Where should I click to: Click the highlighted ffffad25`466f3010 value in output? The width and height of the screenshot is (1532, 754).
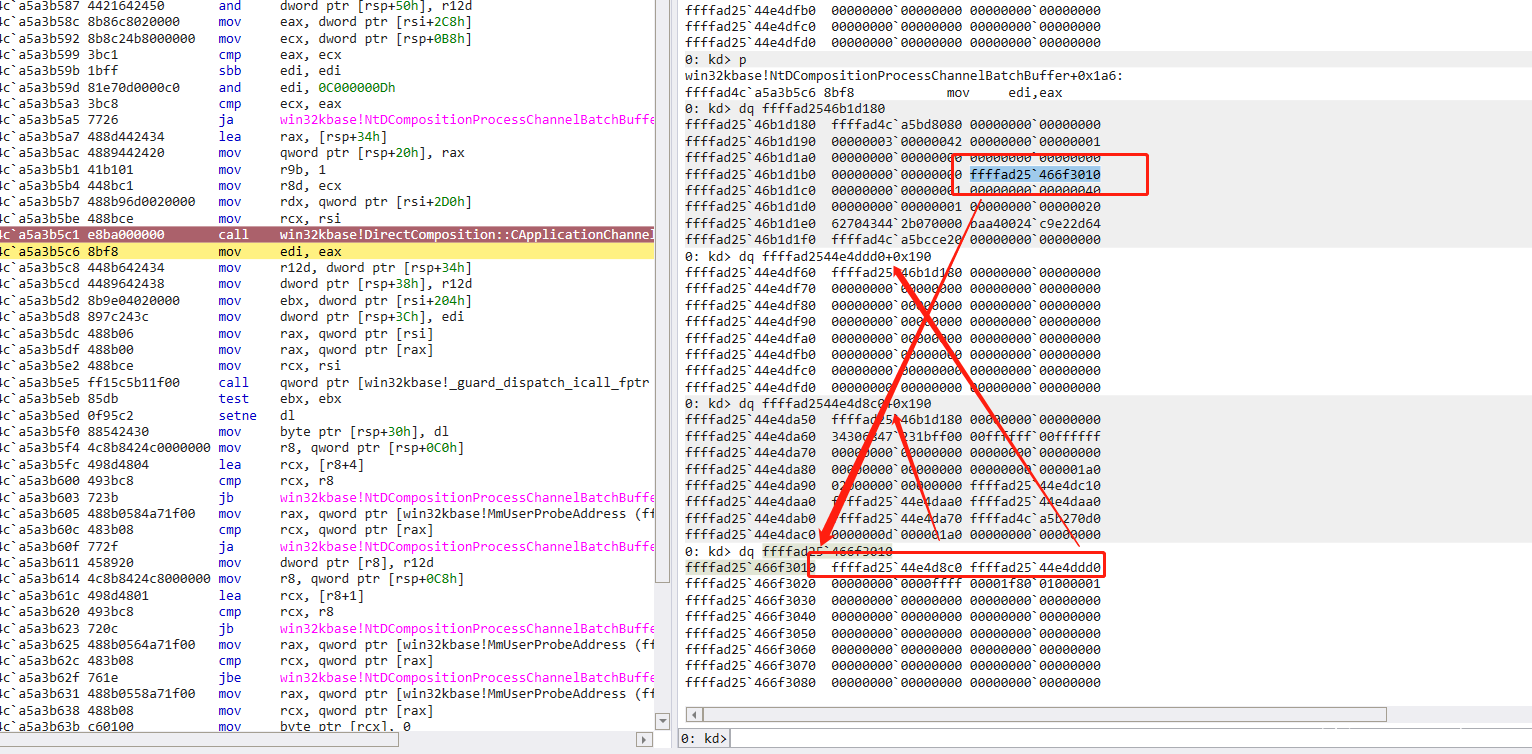(1035, 174)
